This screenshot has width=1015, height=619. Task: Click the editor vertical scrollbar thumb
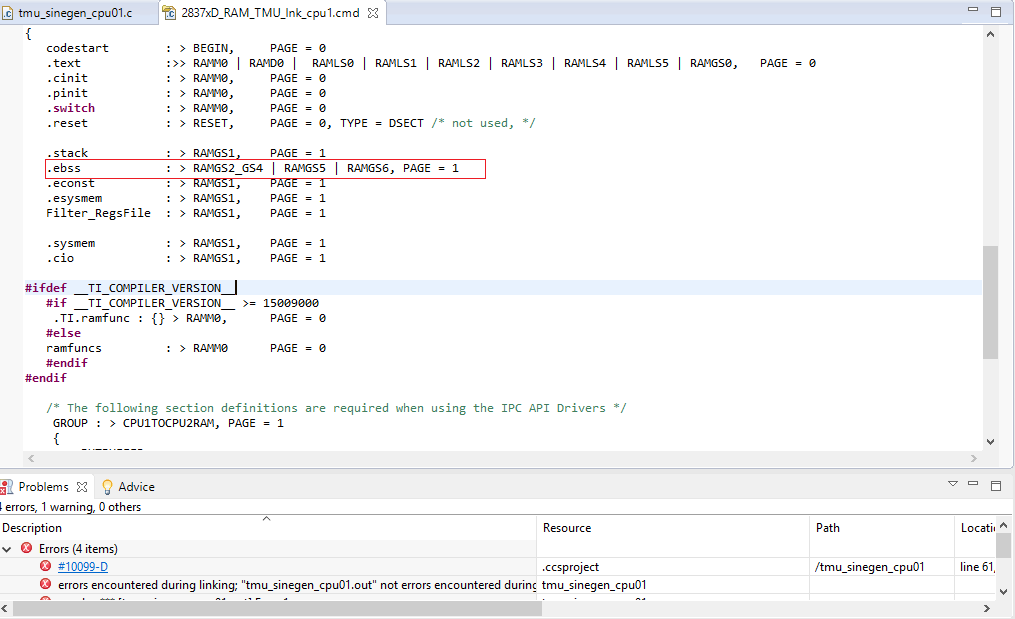coord(990,302)
